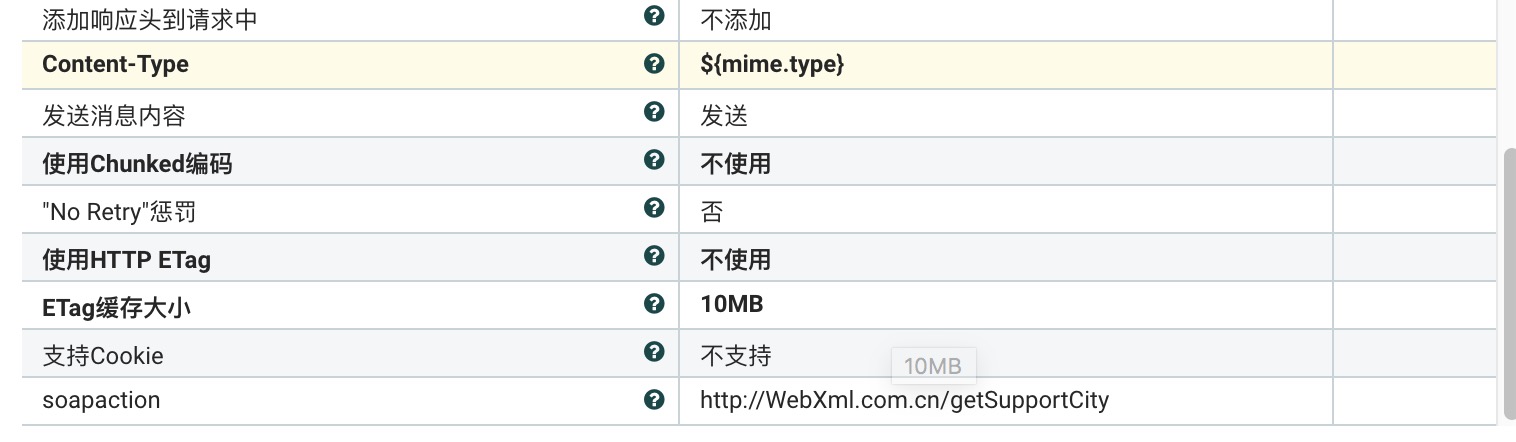This screenshot has width=1516, height=442.
Task: Click the 10MB ETag cache value
Action: [732, 305]
